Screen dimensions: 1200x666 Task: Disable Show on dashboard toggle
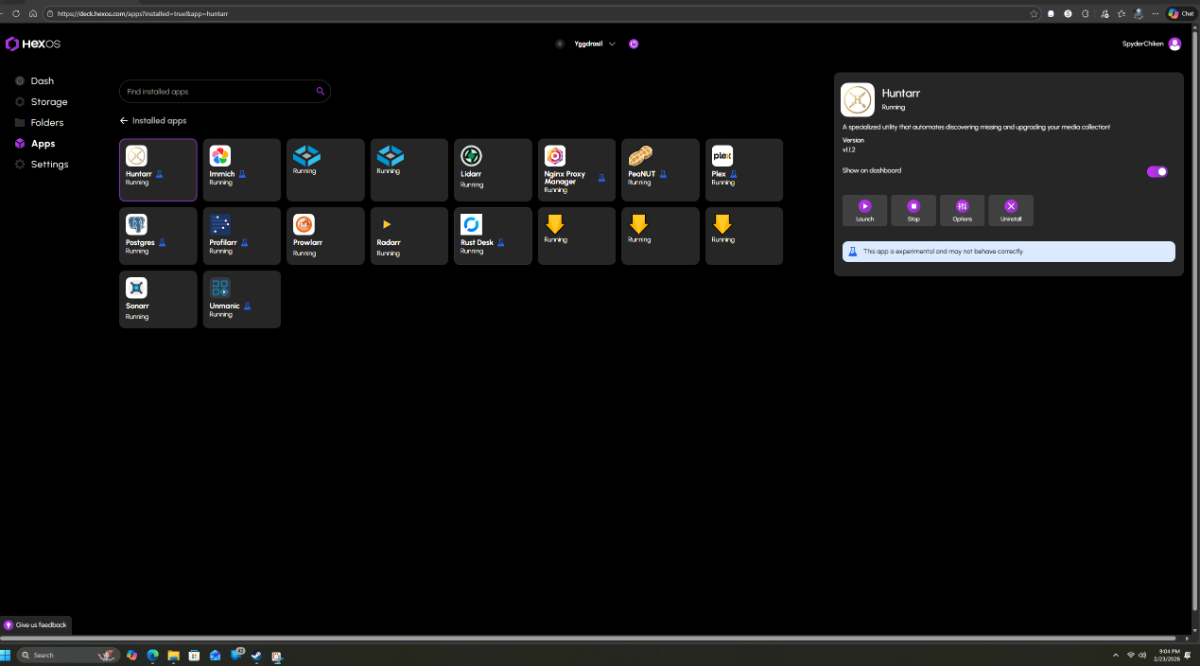click(1157, 171)
